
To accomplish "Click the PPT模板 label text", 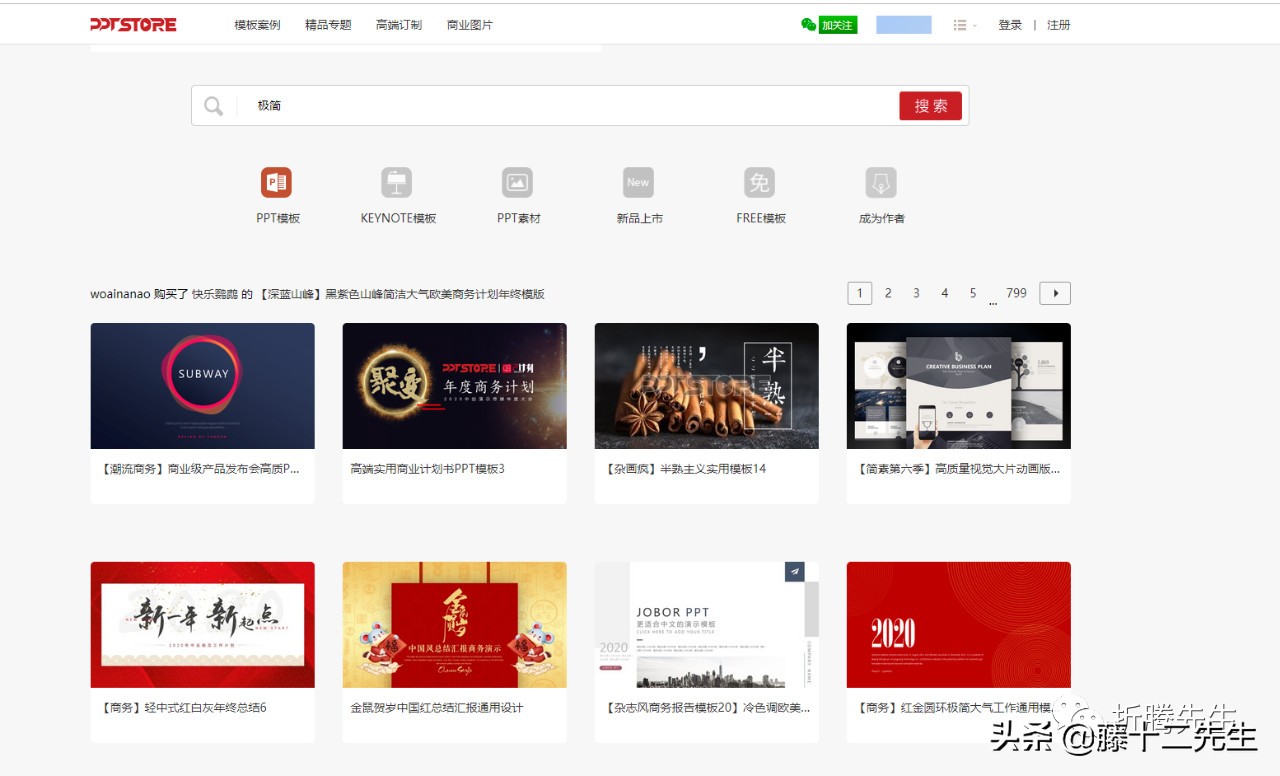I will pos(278,218).
